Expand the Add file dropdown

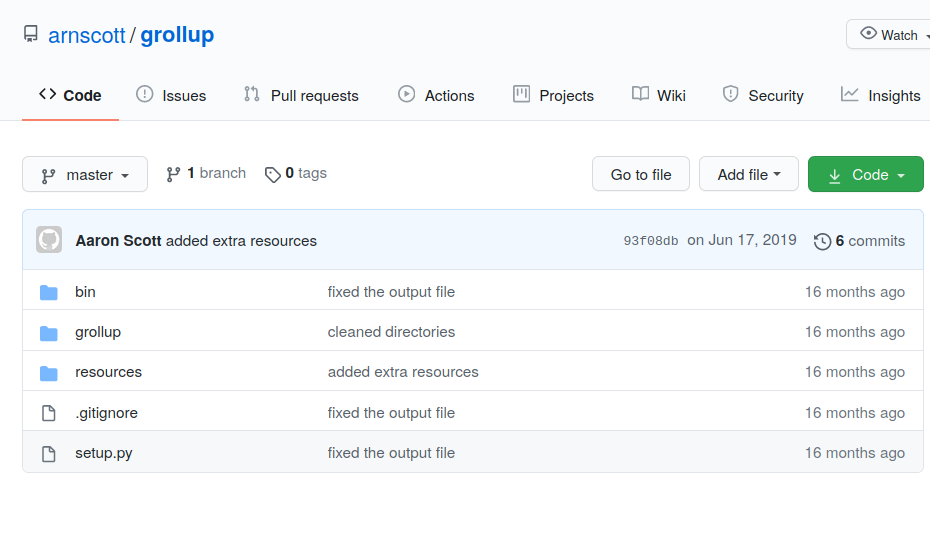click(x=749, y=174)
